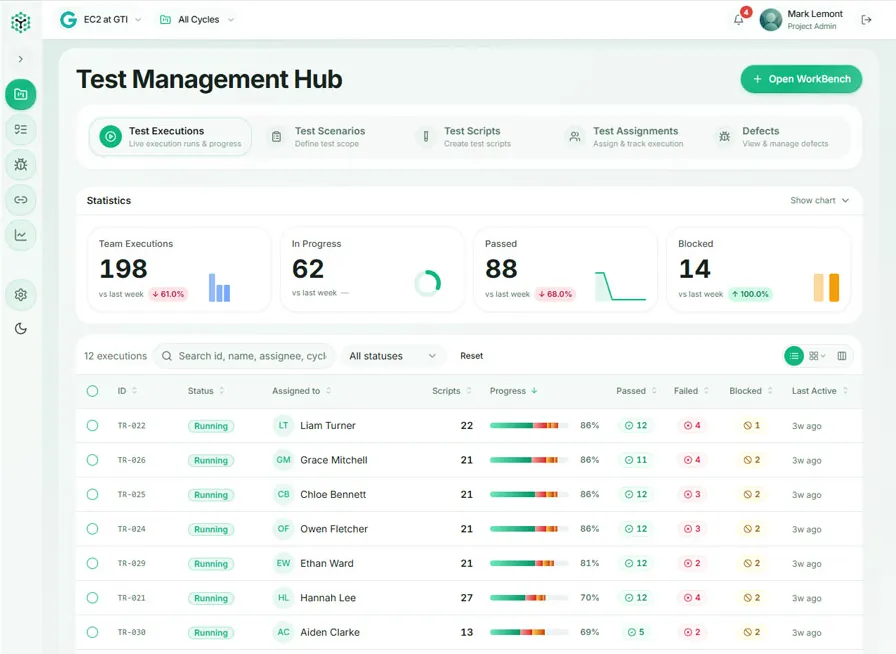Click the Team Executions bar chart icon

pos(219,288)
